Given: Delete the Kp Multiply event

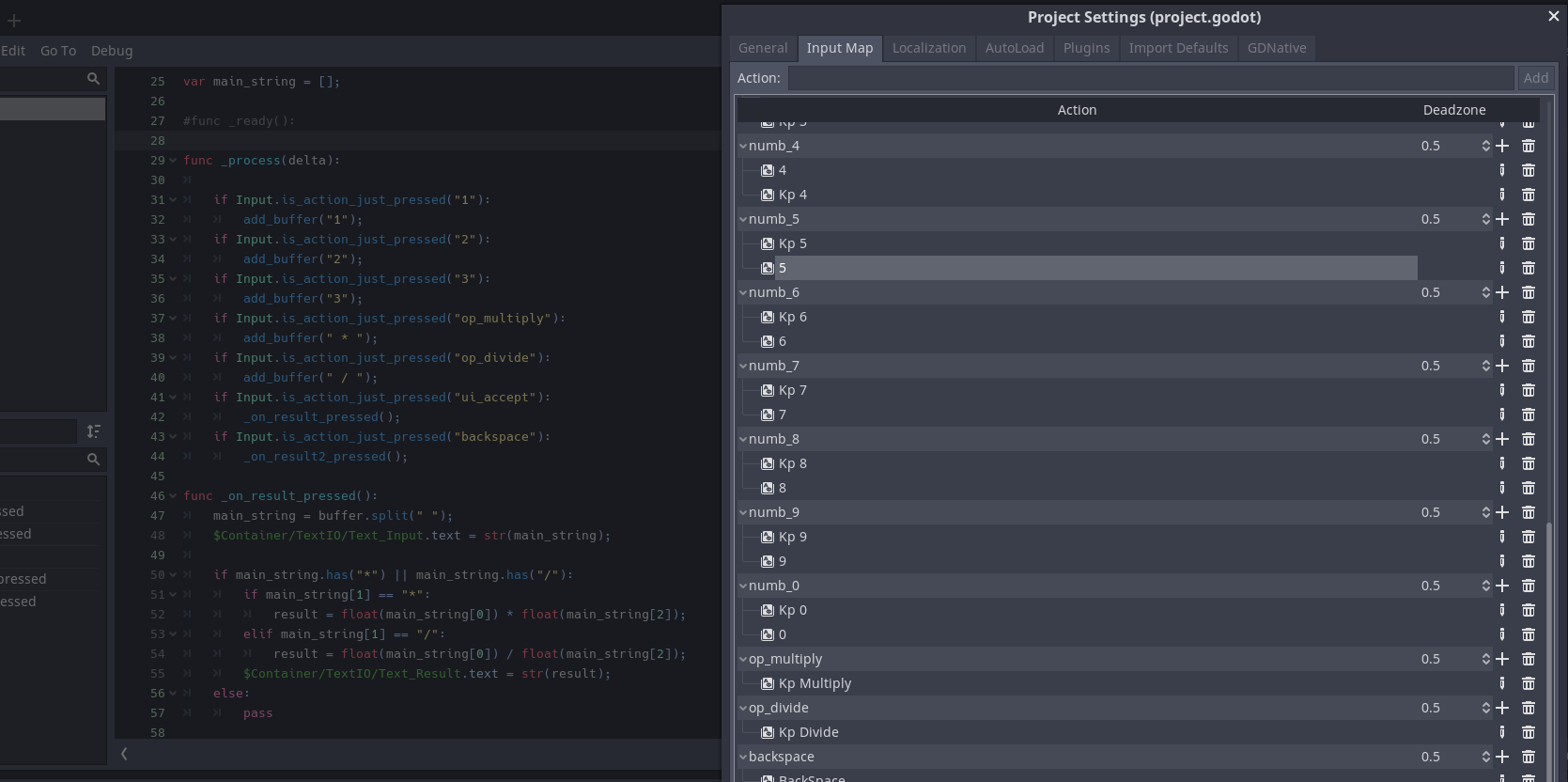Looking at the screenshot, I should click(x=1529, y=683).
